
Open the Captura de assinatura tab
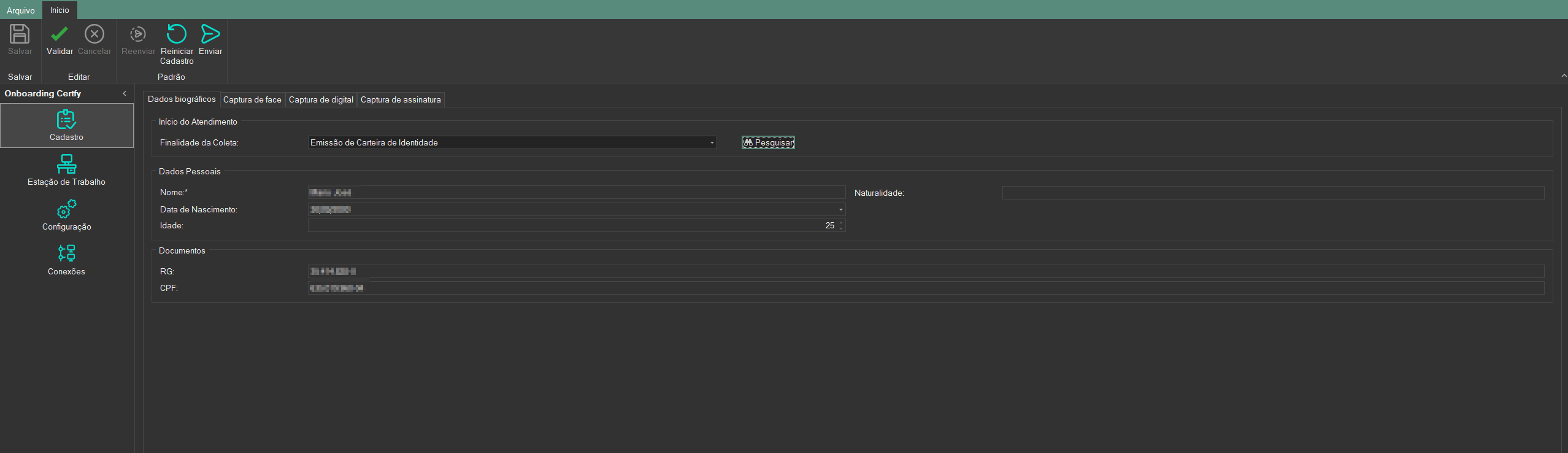[401, 100]
